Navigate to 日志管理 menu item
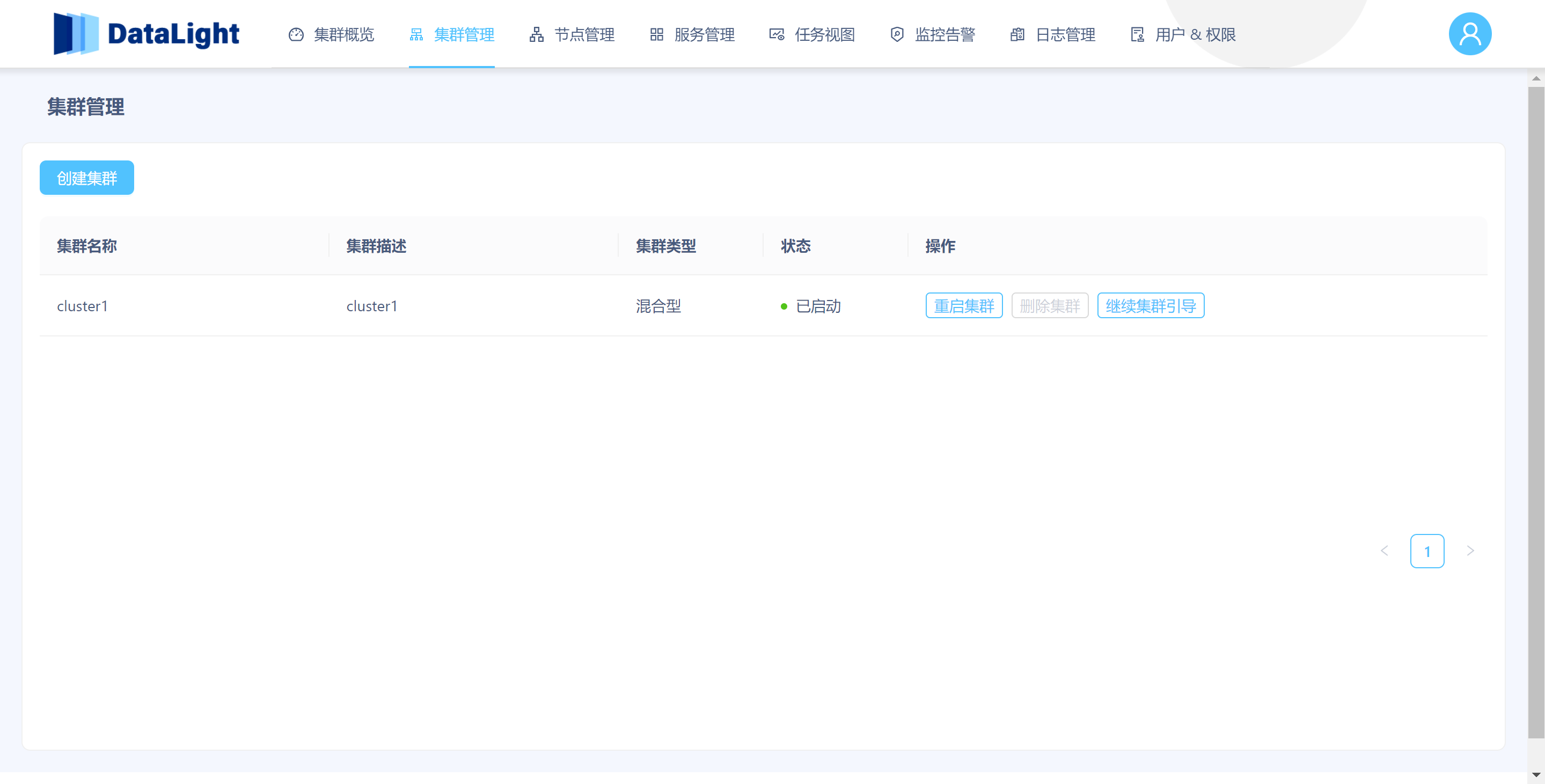The height and width of the screenshot is (784, 1545). [x=1052, y=35]
